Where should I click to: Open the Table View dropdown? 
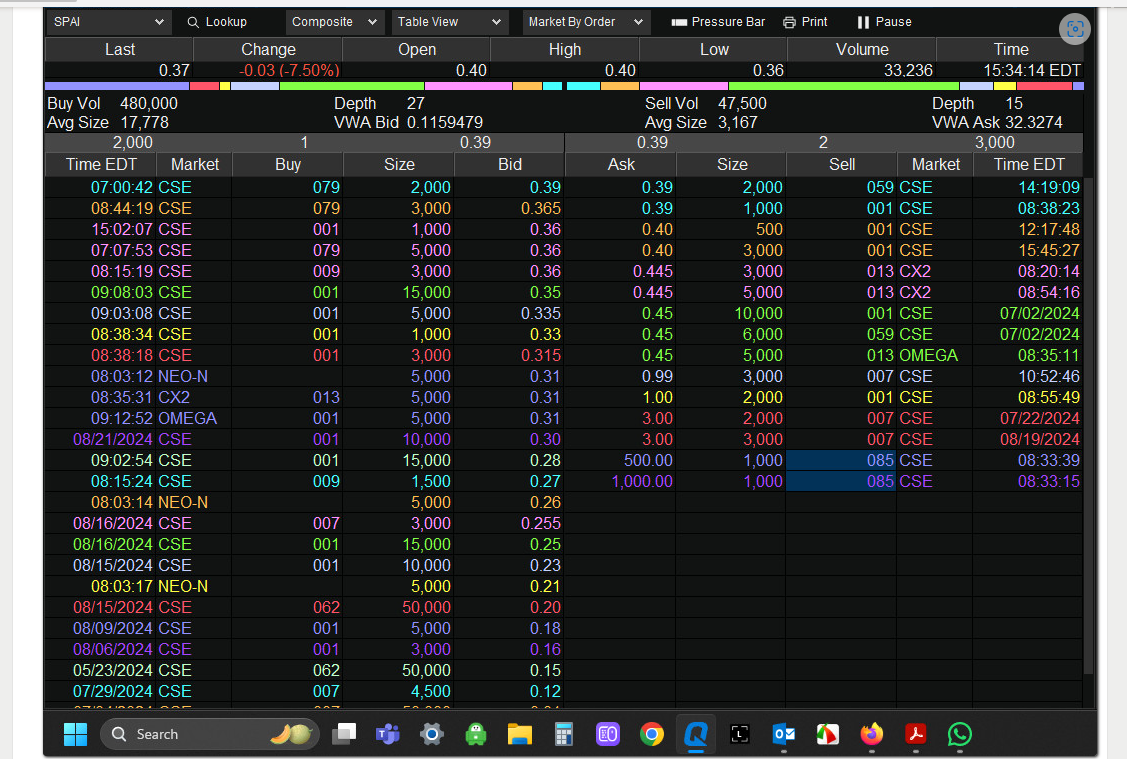[x=449, y=22]
